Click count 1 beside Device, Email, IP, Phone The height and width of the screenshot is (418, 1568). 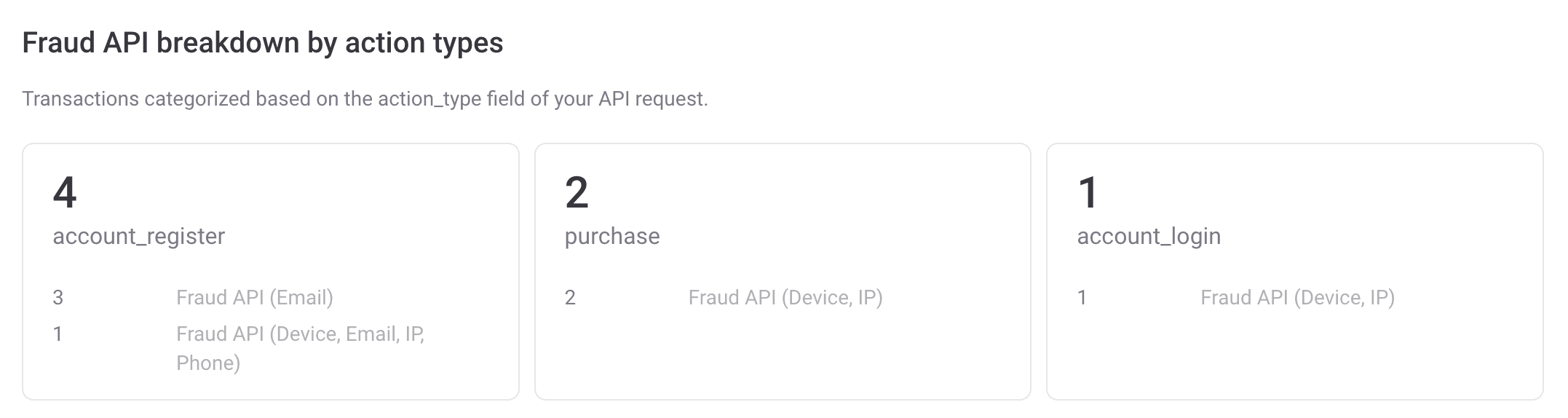coord(58,334)
